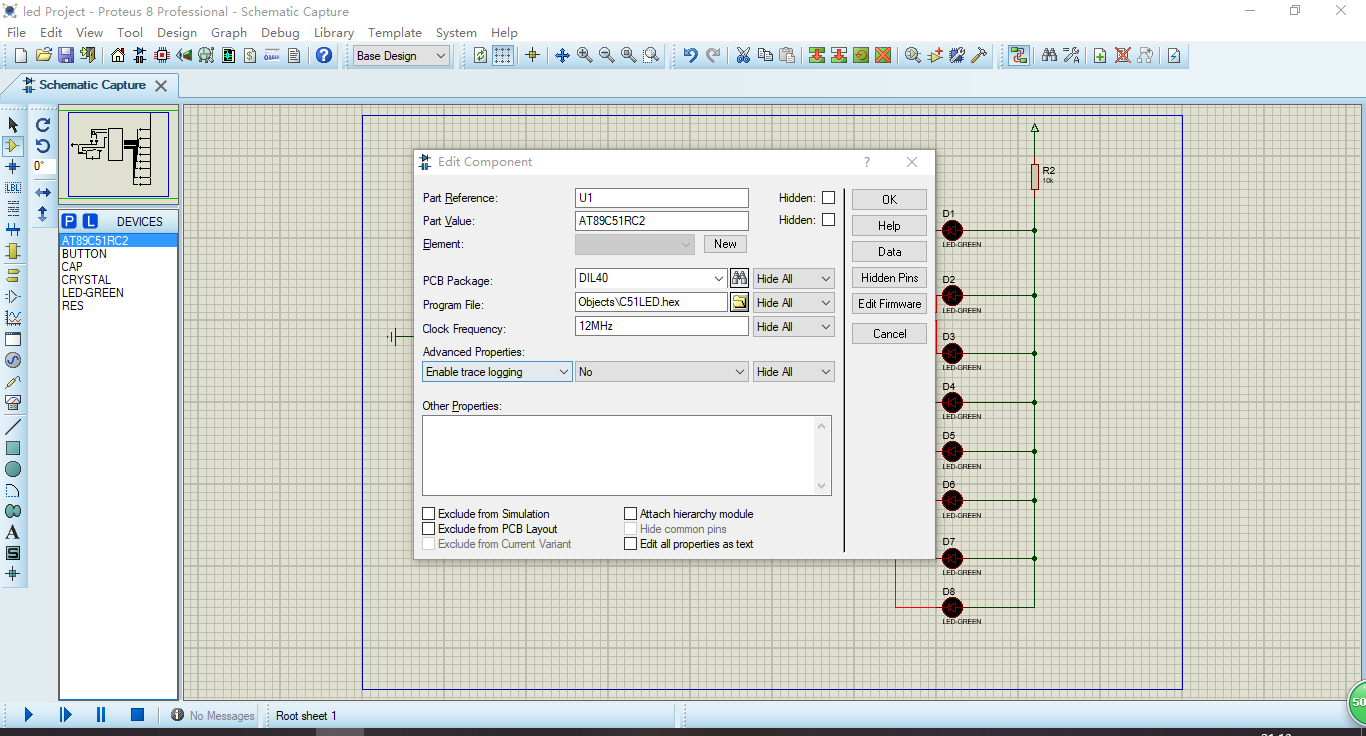
Task: Select the Selection Mode arrow tool
Action: tap(13, 125)
